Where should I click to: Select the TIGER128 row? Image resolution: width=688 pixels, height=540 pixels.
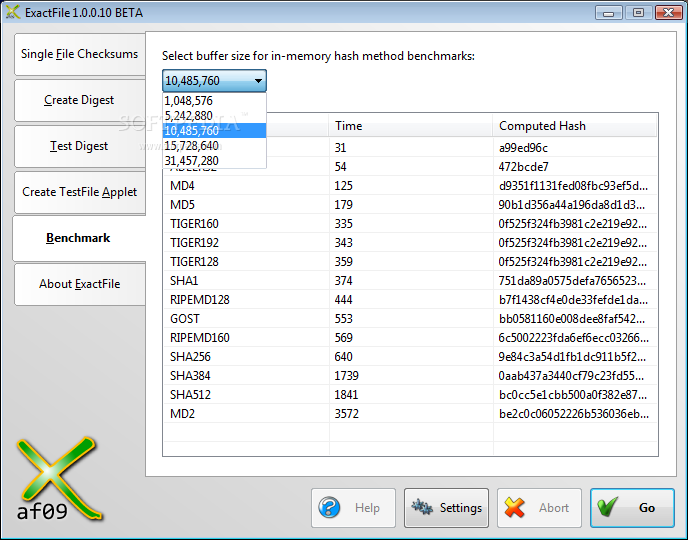[410, 262]
